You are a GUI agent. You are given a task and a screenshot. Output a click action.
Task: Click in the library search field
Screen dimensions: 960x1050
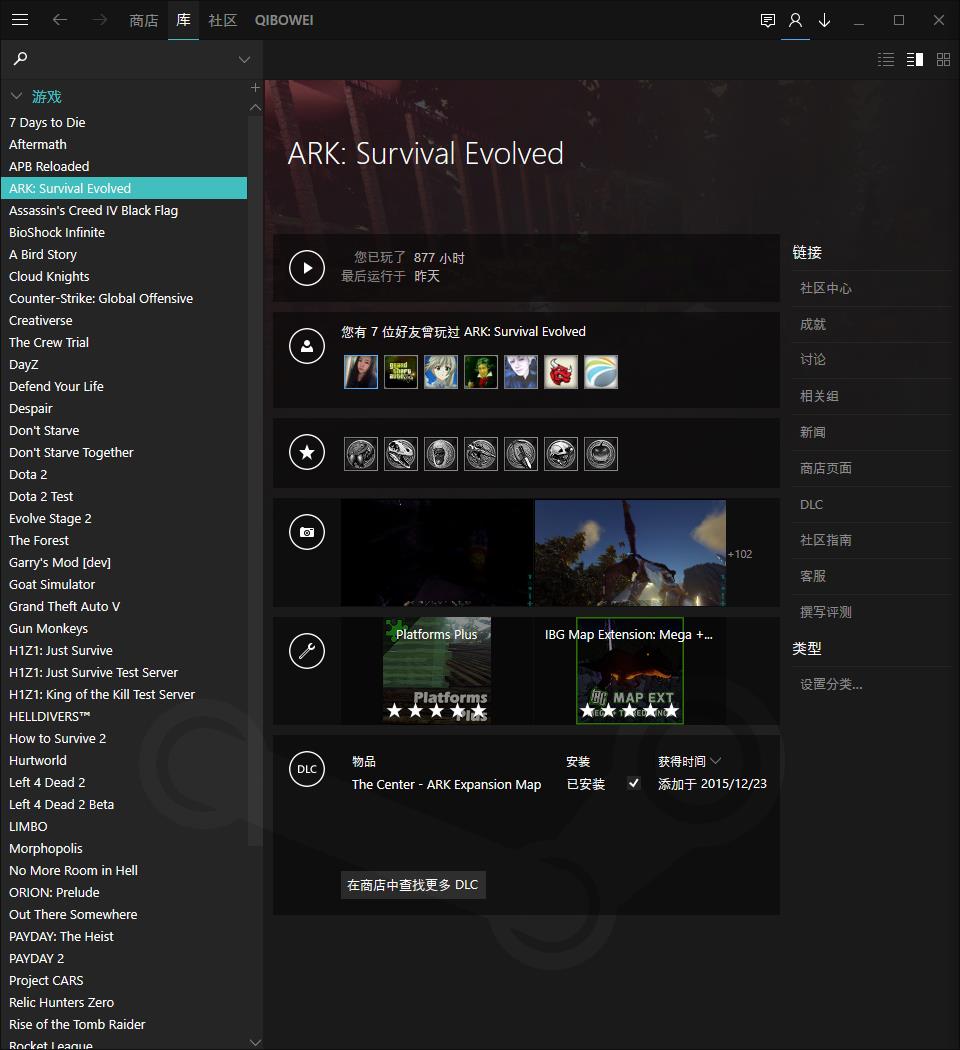click(x=131, y=59)
